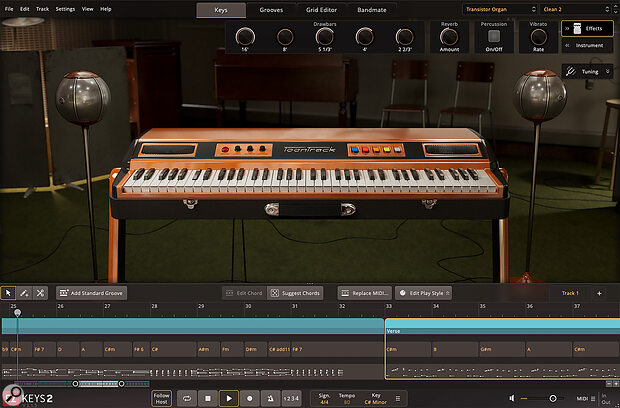This screenshot has width=620, height=408.
Task: Select the B chord in the Verse
Action: pyautogui.click(x=454, y=349)
